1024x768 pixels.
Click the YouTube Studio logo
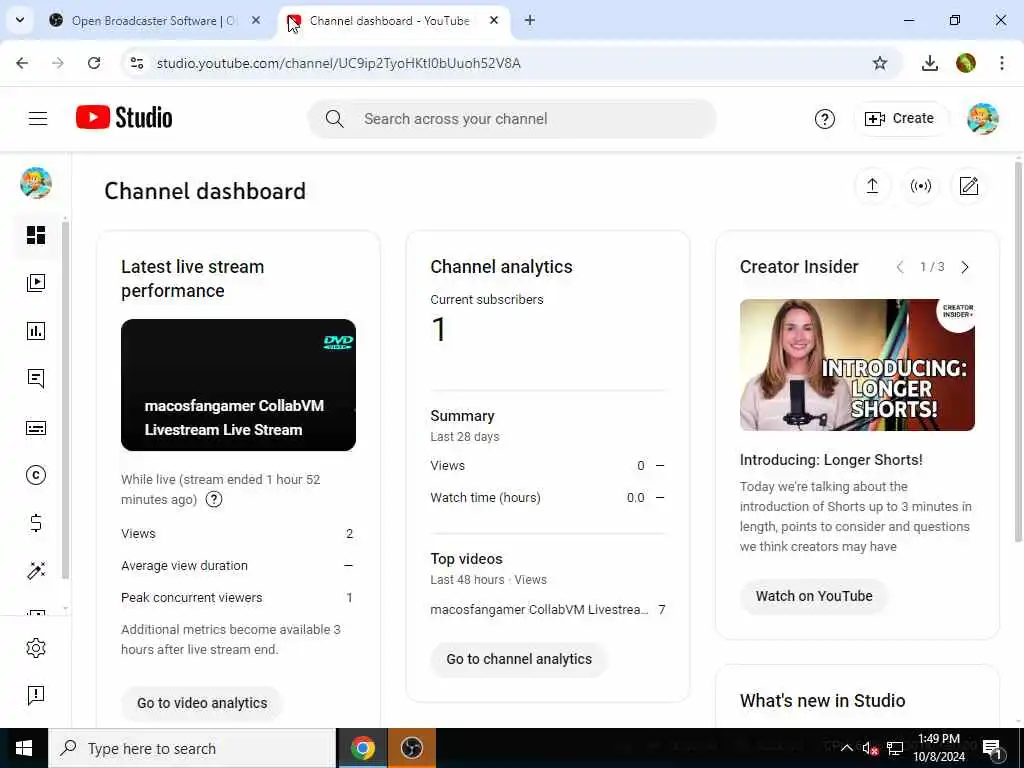pos(124,118)
